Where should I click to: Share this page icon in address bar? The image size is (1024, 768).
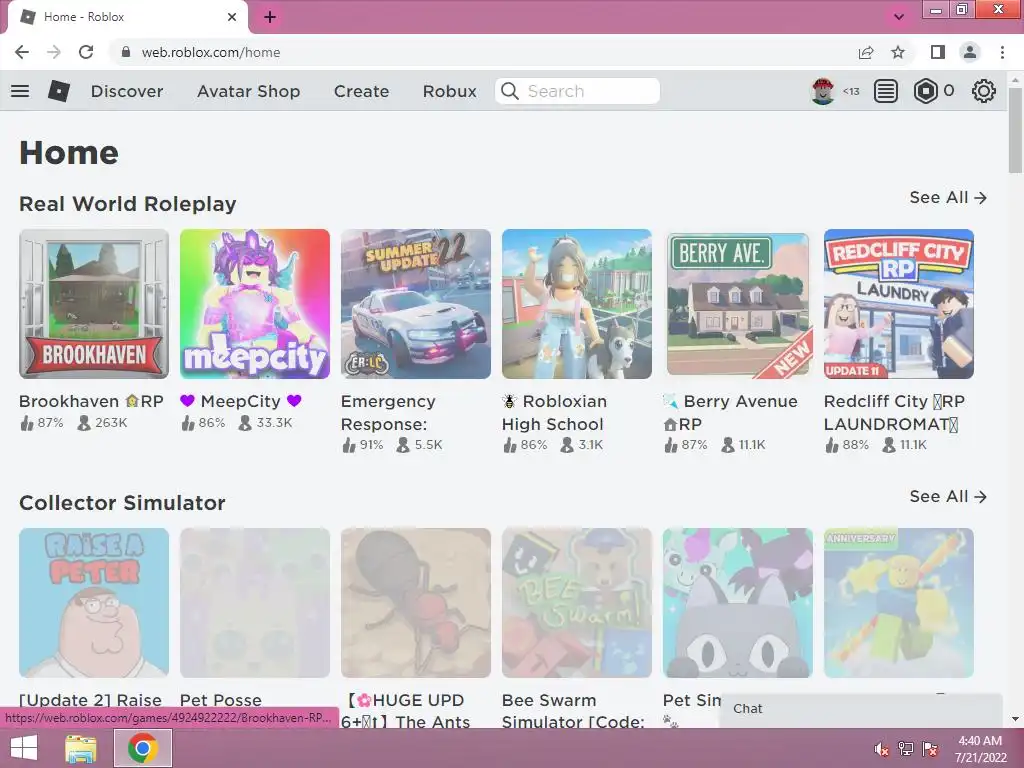point(866,52)
